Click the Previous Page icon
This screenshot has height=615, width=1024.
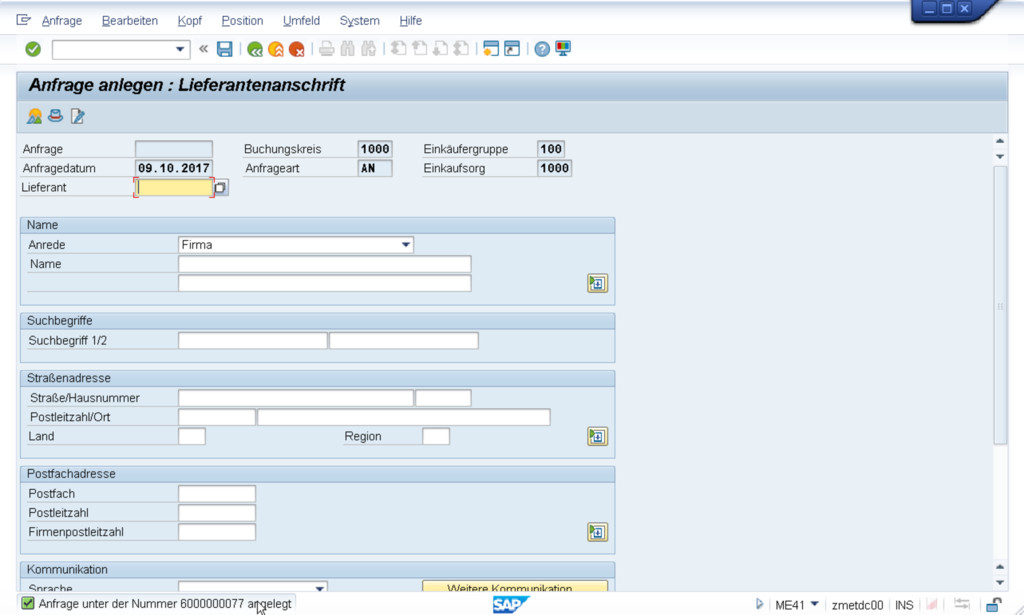point(419,49)
